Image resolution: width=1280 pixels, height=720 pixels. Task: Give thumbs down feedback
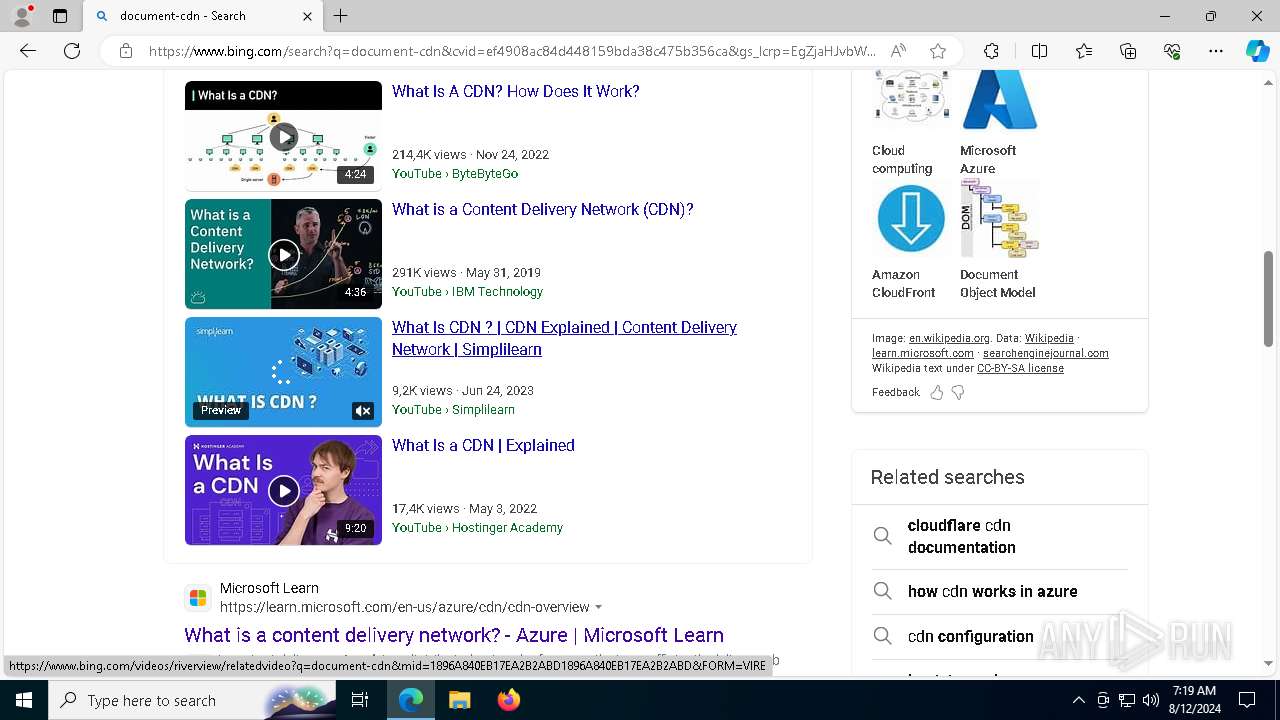tap(958, 392)
